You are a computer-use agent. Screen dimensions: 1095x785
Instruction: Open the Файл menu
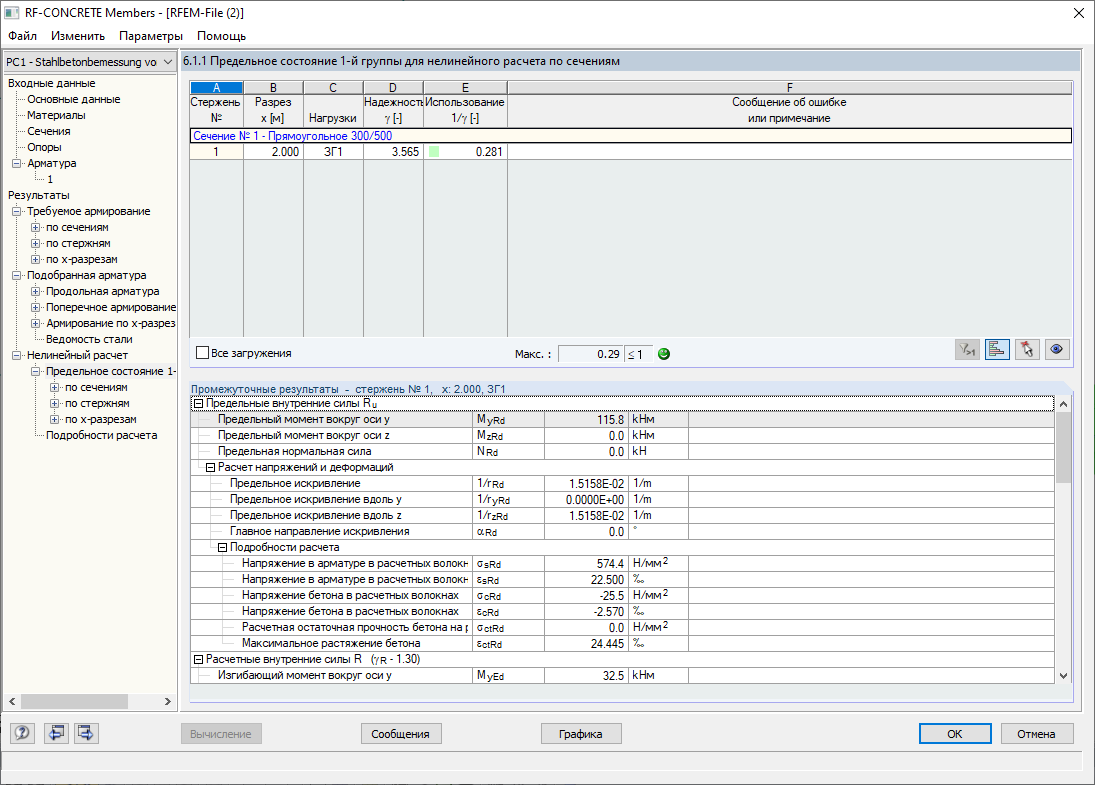pyautogui.click(x=22, y=36)
